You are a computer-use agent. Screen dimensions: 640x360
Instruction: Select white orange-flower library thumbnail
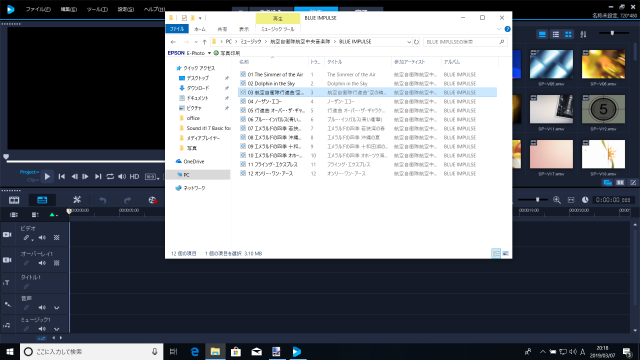[x=603, y=154]
